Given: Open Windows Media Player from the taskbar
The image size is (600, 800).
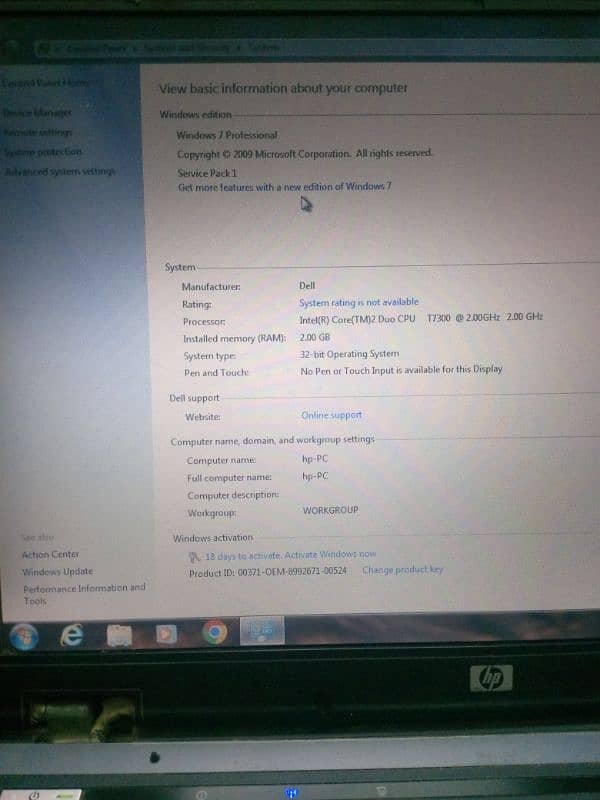Looking at the screenshot, I should point(166,634).
